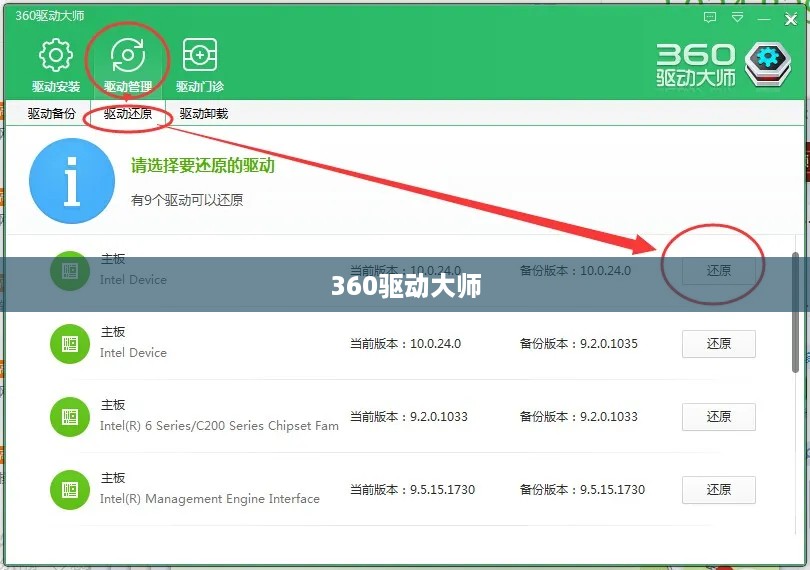
Task: Click motherboard icon of 6 Series/C200 row
Action: point(70,417)
